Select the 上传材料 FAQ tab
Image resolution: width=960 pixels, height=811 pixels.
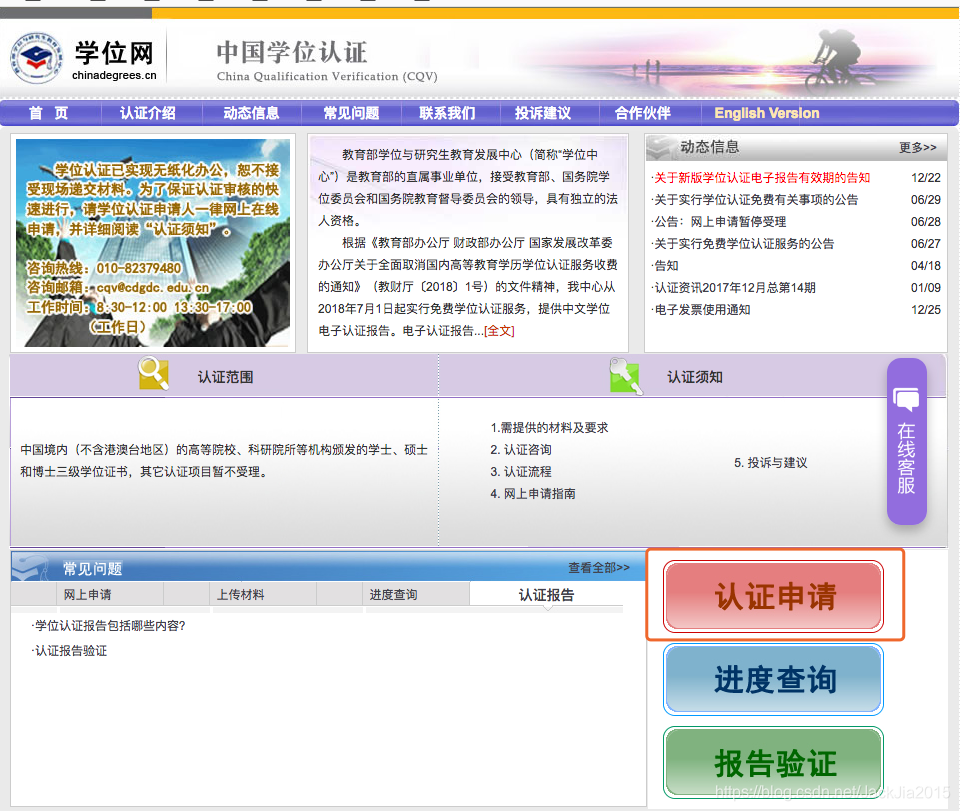[240, 594]
